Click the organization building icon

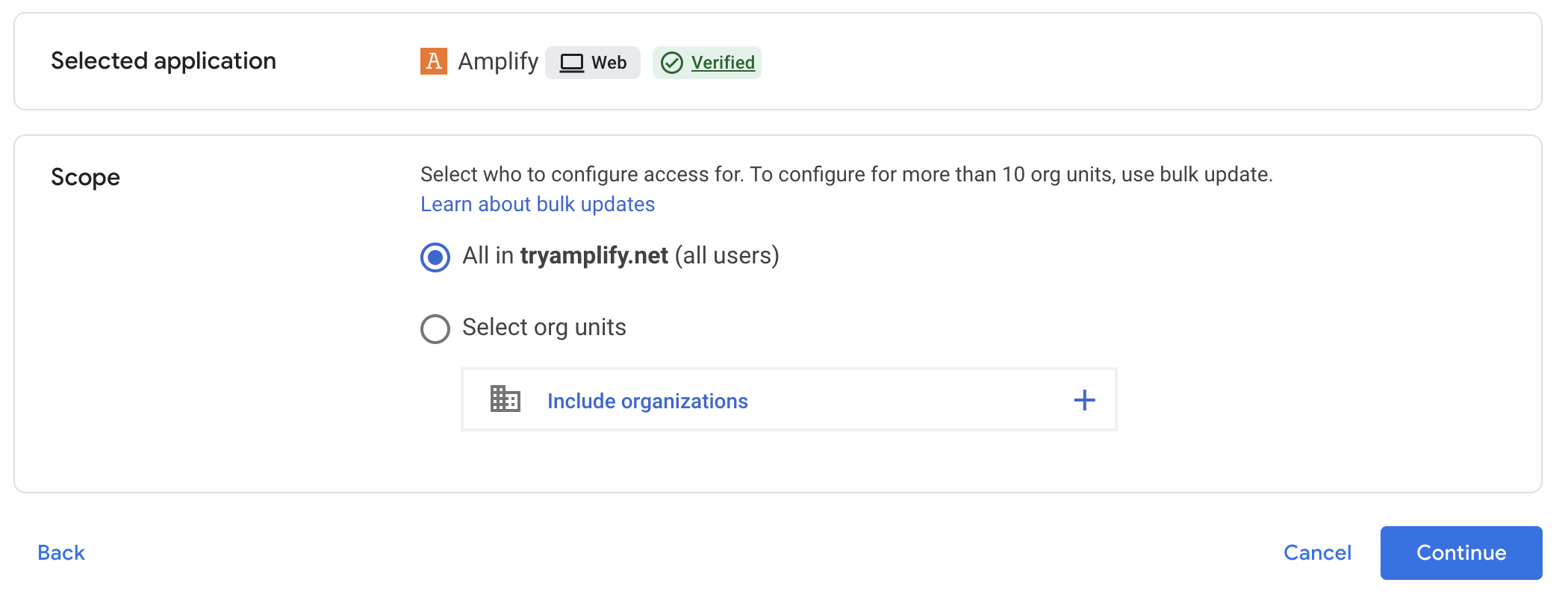click(x=505, y=399)
